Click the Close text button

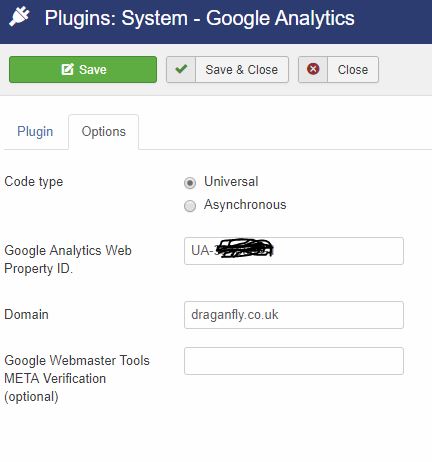tap(353, 70)
